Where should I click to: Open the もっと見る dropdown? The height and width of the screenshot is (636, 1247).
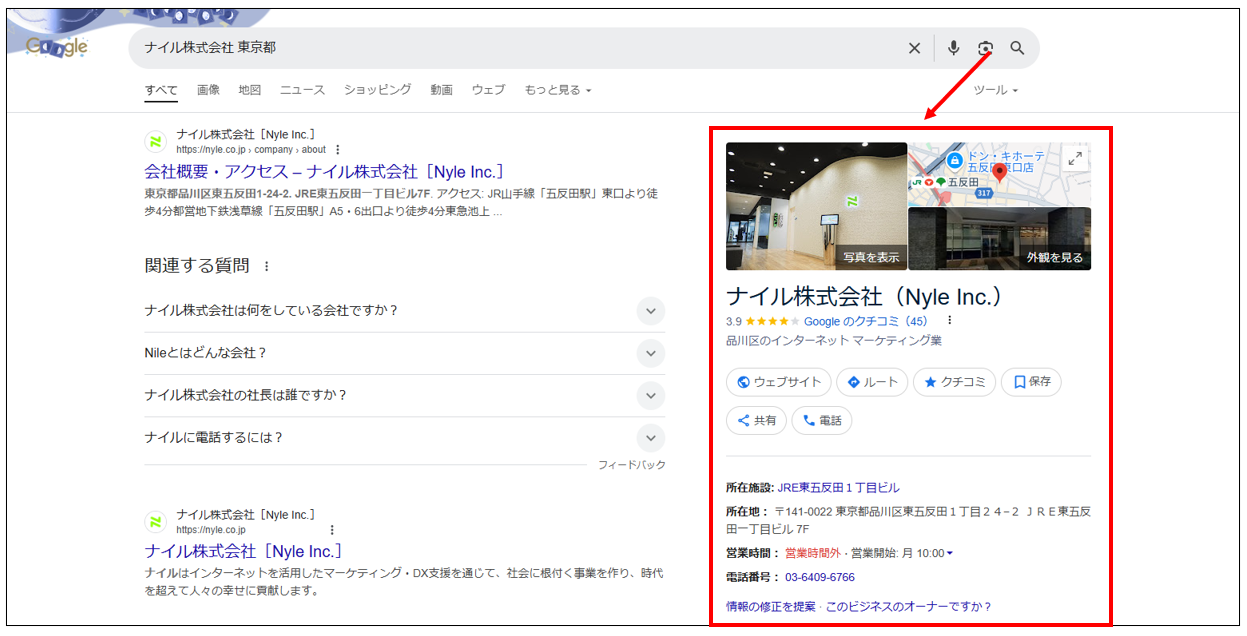(x=558, y=90)
